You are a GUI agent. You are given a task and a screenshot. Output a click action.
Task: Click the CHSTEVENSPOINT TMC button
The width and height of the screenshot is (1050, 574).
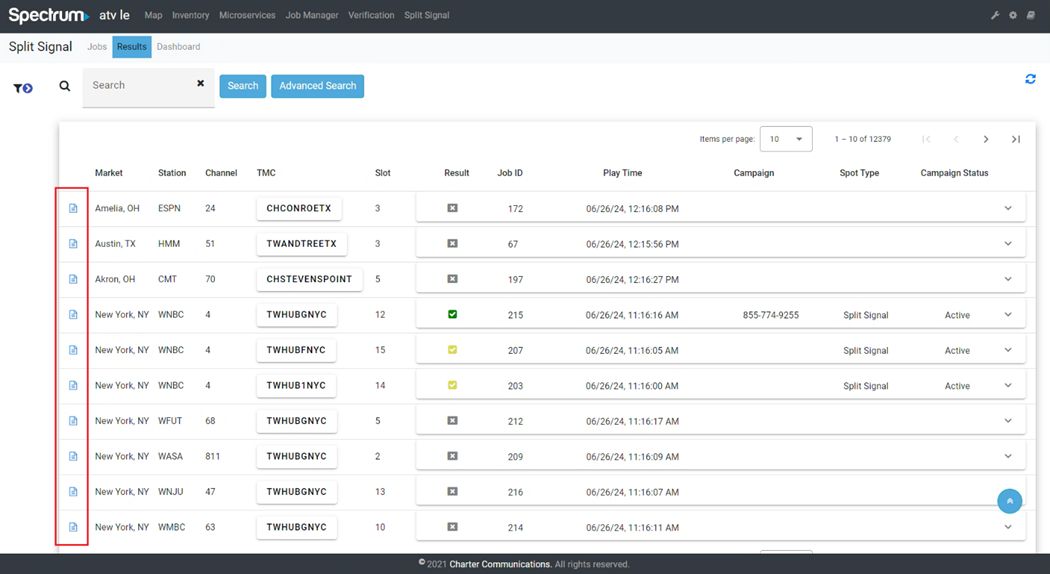[309, 279]
